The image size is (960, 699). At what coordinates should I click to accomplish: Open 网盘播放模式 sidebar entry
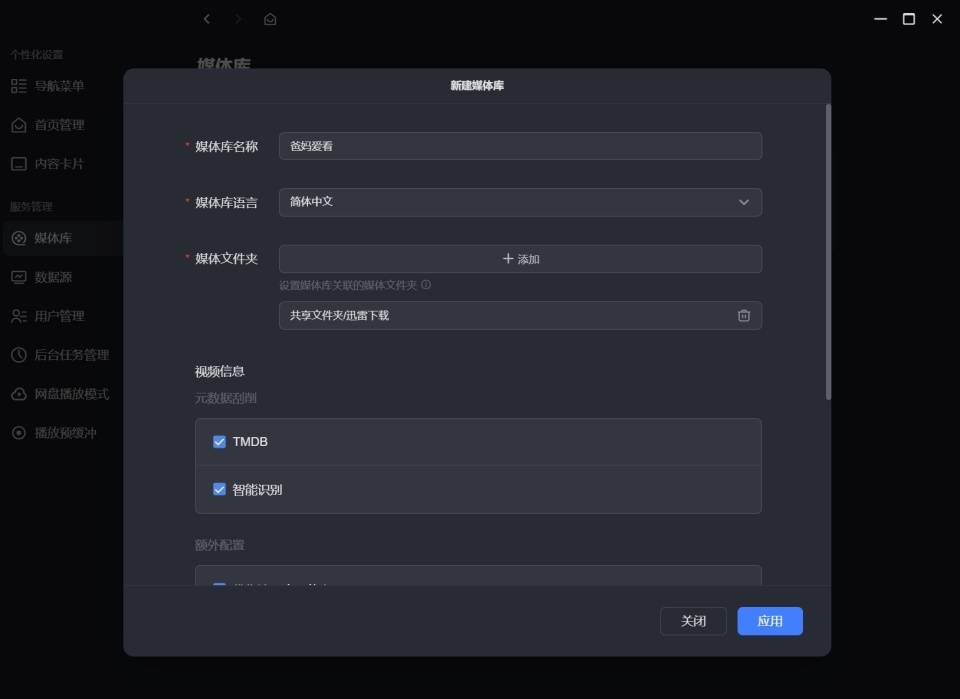point(61,394)
